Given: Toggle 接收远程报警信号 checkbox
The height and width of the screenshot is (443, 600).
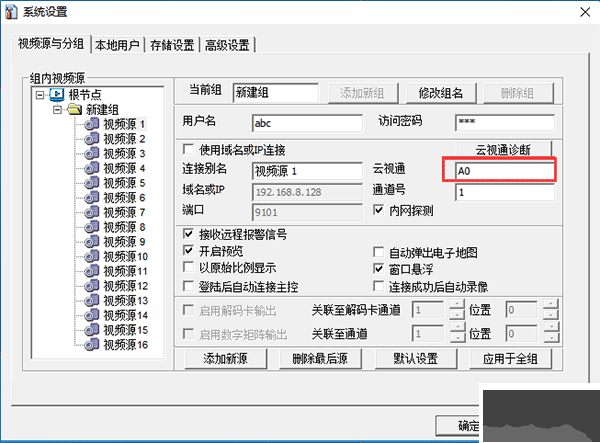Looking at the screenshot, I should [188, 233].
